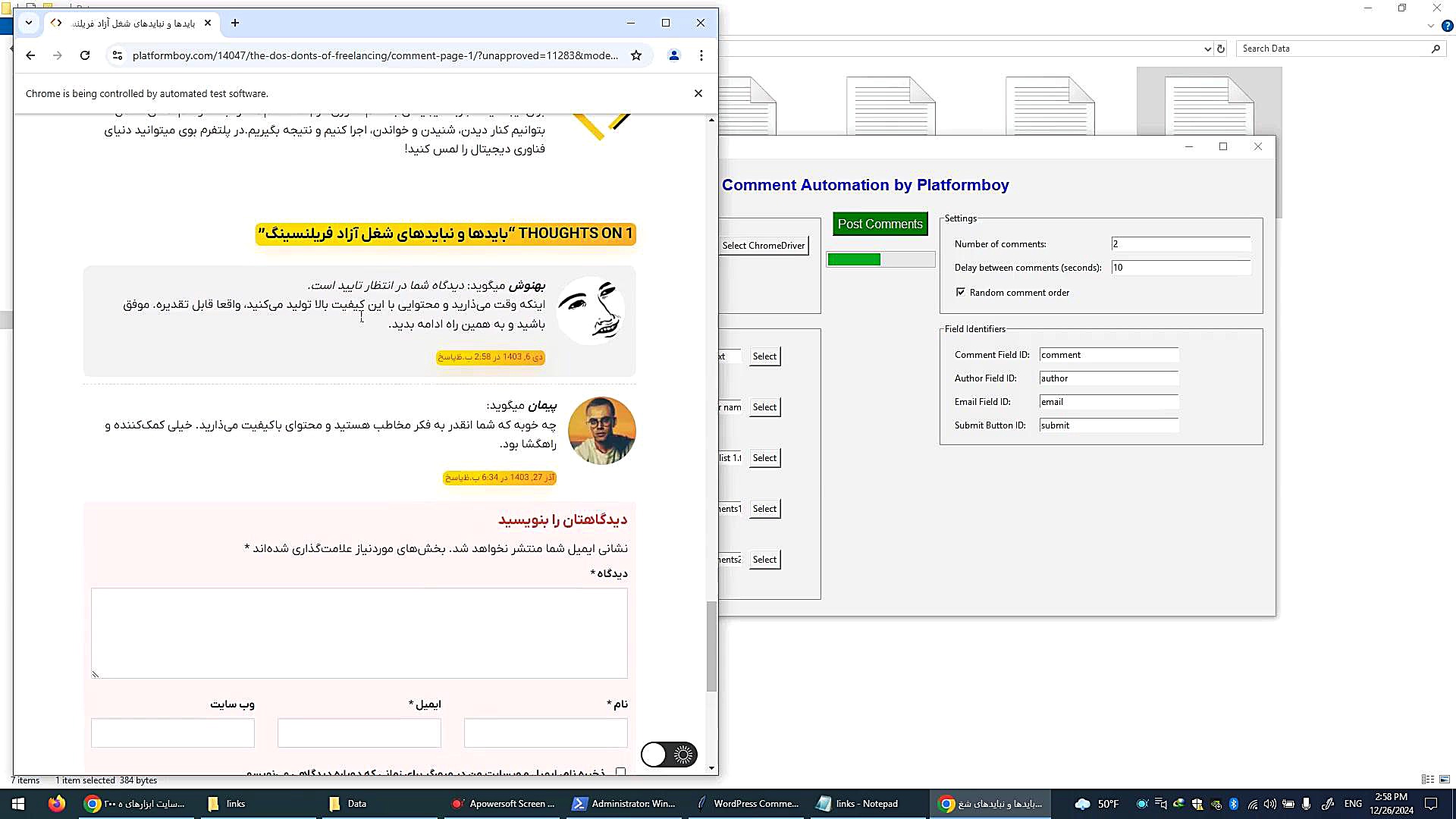Click Select beside the 'nam' field

(x=764, y=407)
